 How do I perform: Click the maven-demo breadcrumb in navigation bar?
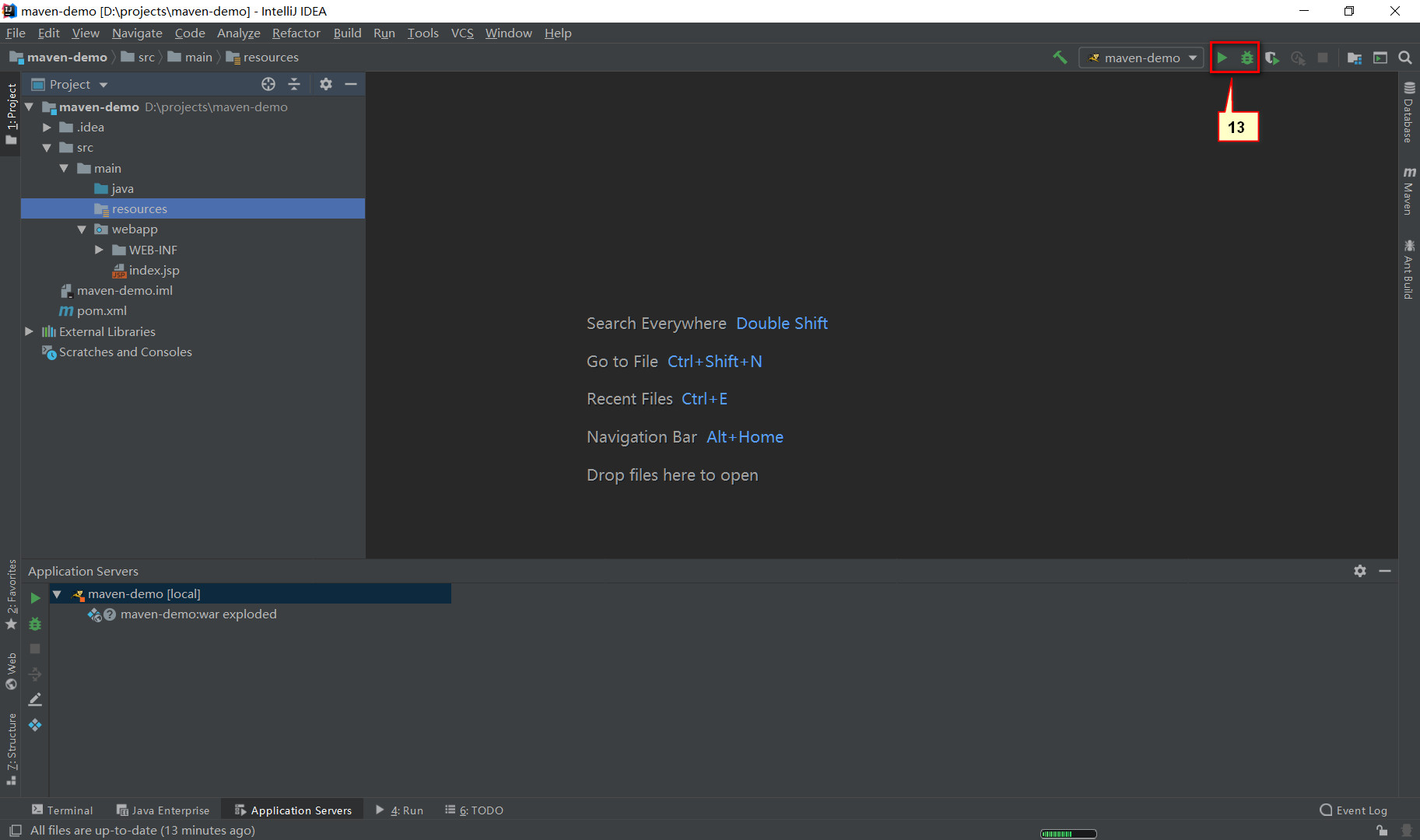click(59, 58)
